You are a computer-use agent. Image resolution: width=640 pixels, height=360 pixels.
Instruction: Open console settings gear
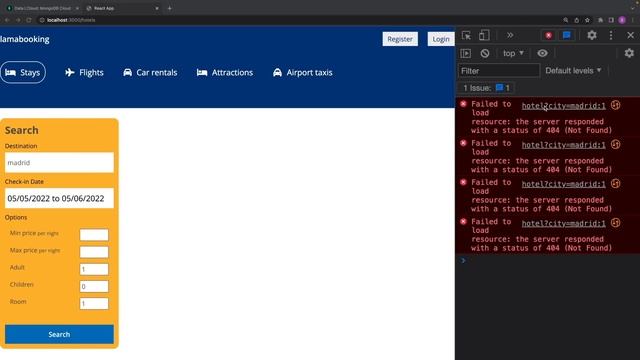[x=629, y=53]
